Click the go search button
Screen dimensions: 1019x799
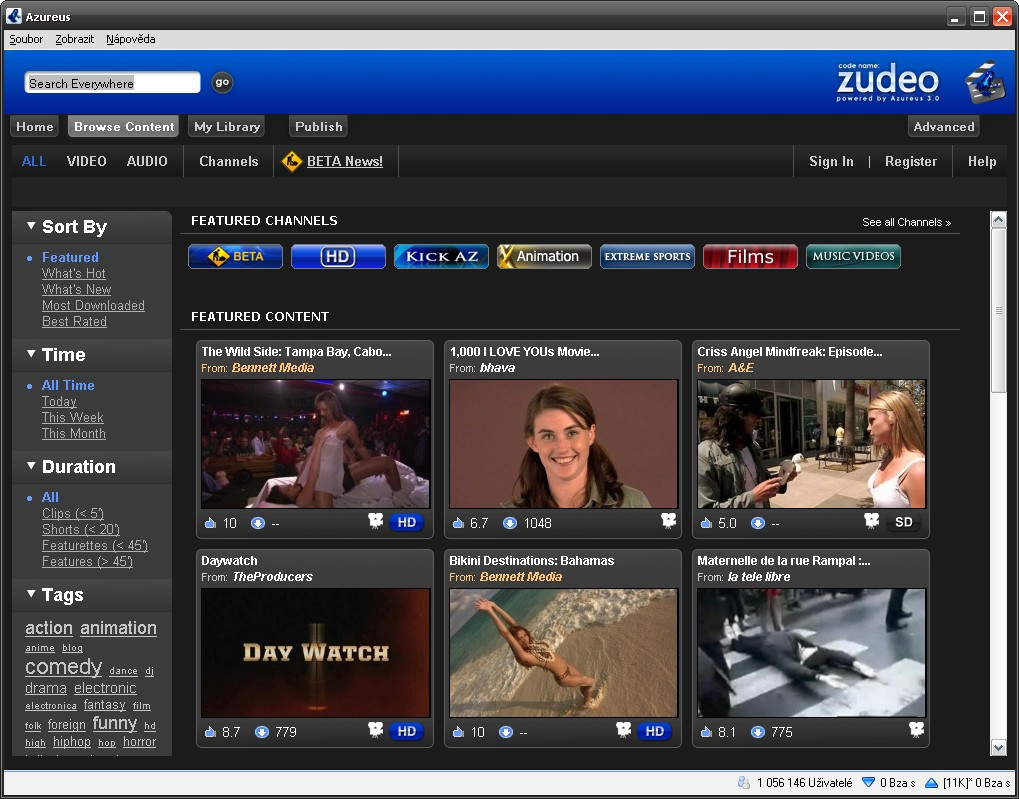click(x=222, y=82)
